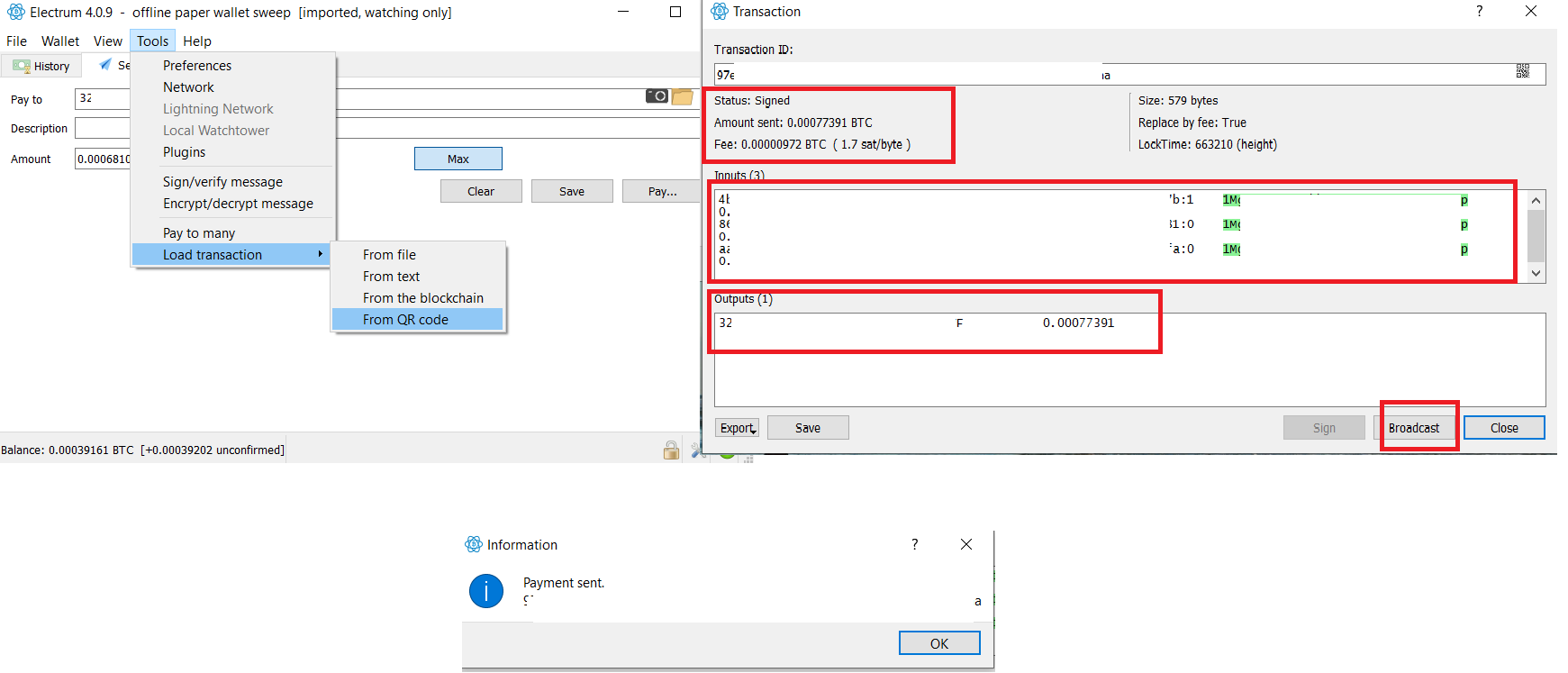
Task: Click help question mark in Information dialog
Action: pyautogui.click(x=914, y=544)
